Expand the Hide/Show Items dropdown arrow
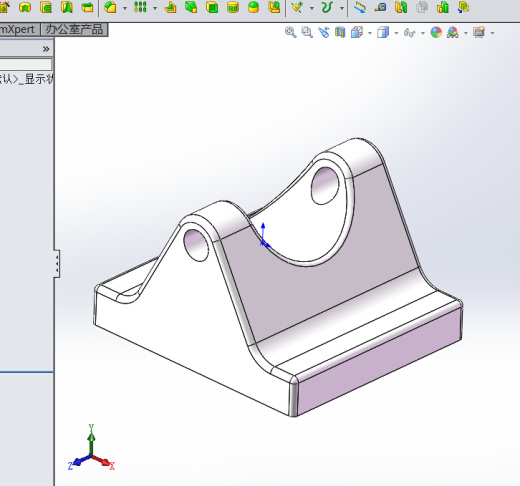 [423, 33]
